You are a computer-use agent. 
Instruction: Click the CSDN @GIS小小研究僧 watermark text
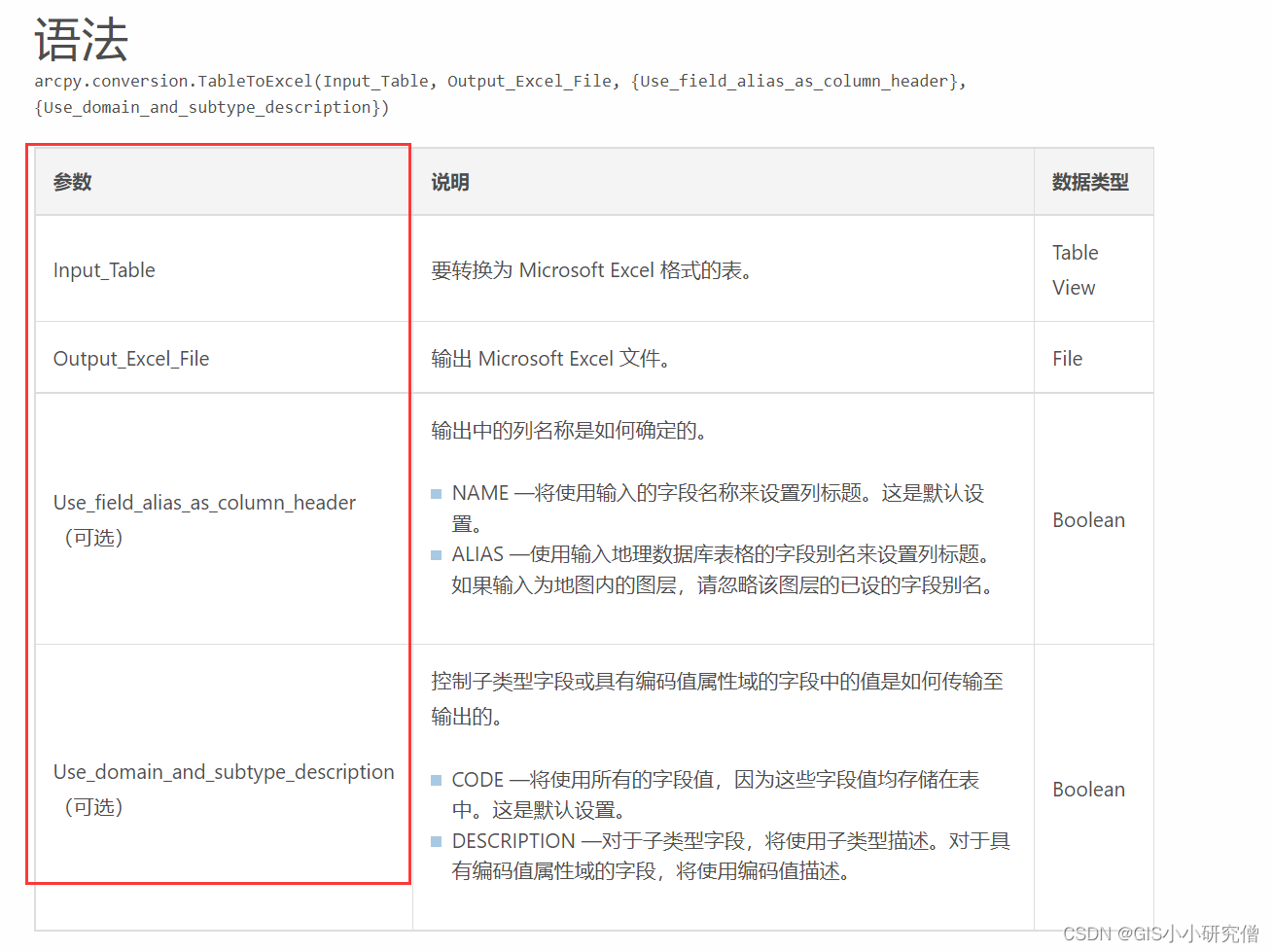pos(1163,934)
